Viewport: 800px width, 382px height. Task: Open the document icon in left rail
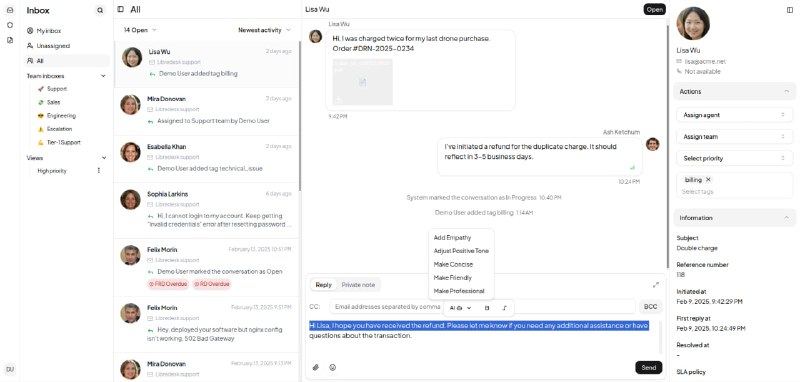point(10,40)
